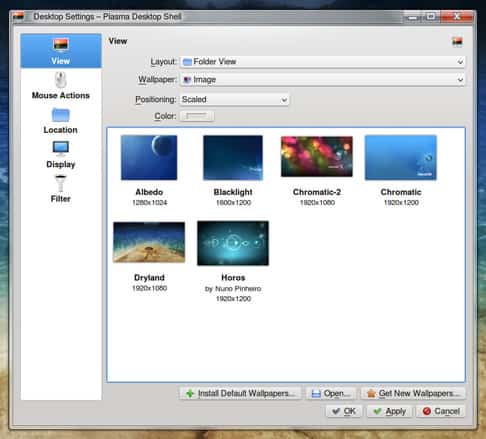Open the Color picker swatch button
This screenshot has width=486, height=439.
tap(197, 116)
